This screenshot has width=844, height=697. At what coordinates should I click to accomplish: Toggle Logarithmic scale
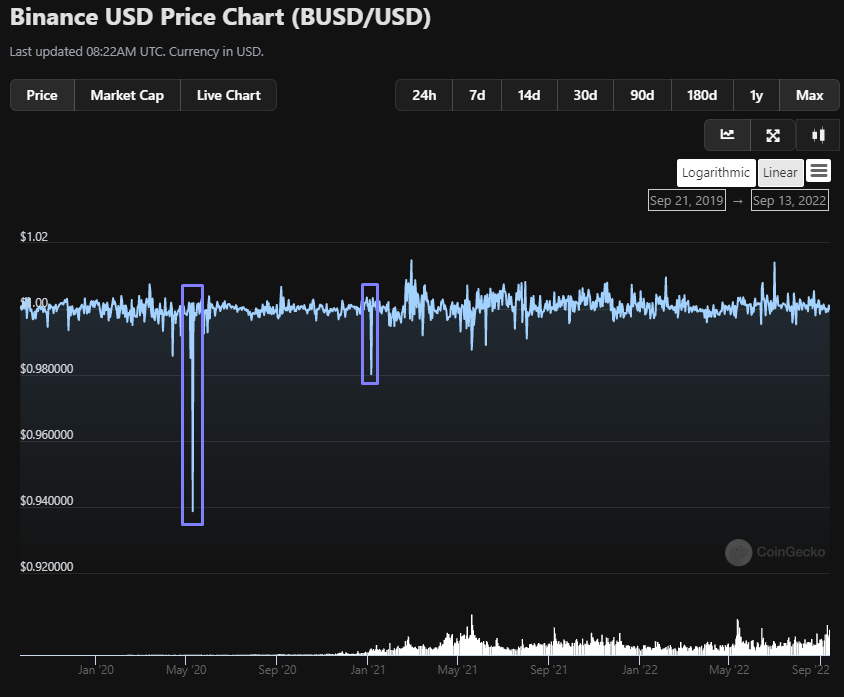click(716, 172)
